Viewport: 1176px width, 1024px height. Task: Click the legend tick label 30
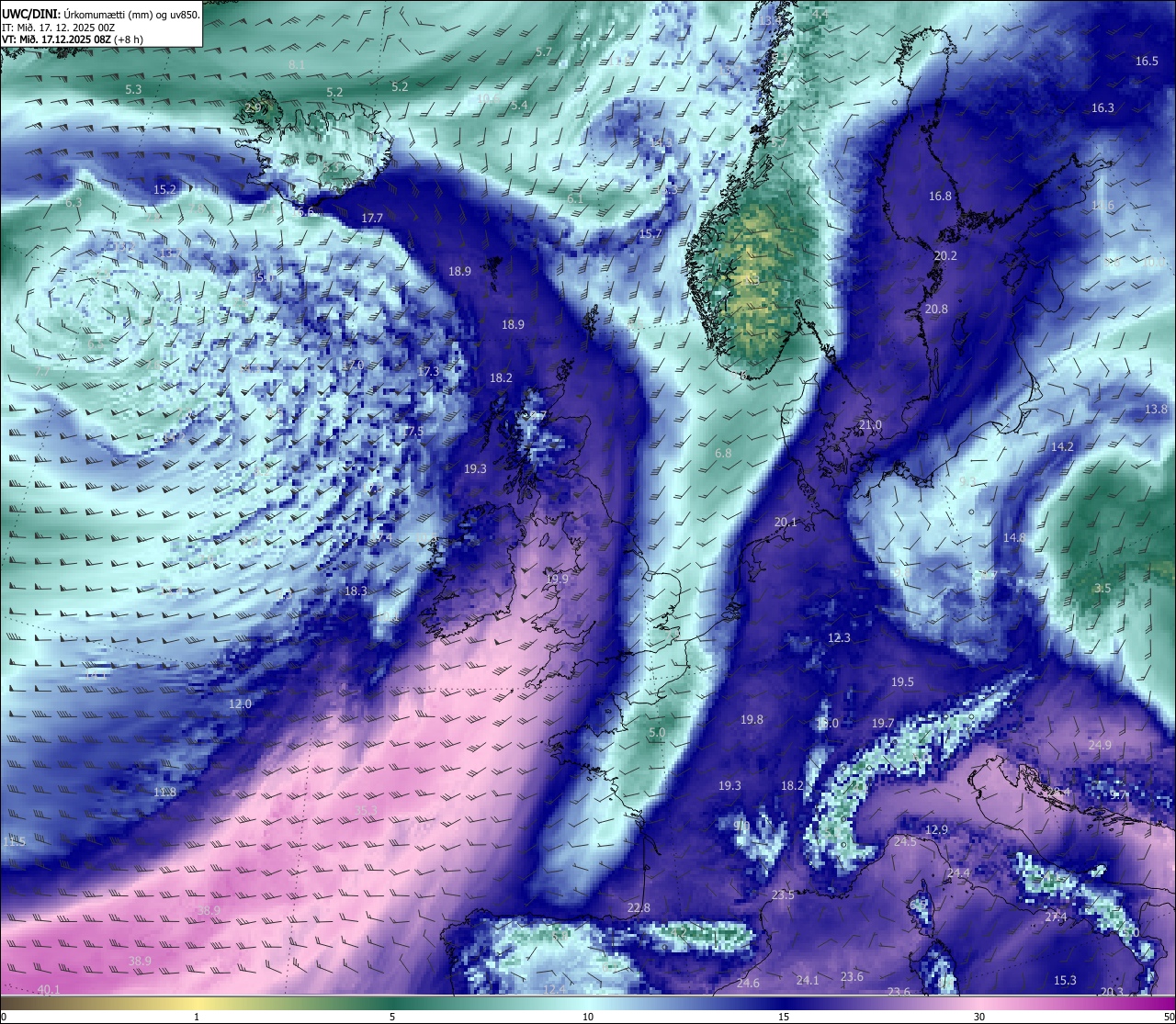(979, 1017)
